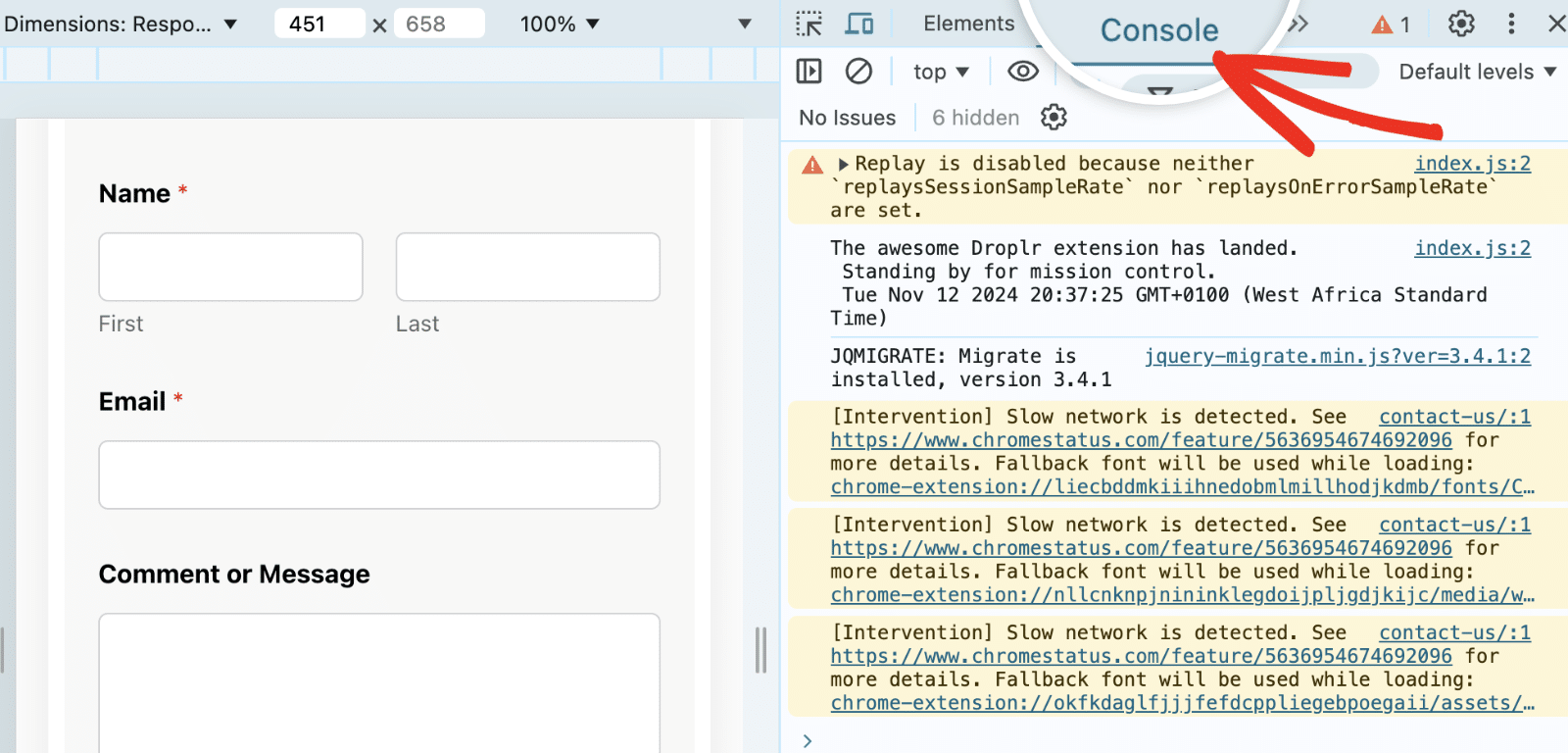Viewport: 1568px width, 753px height.
Task: Click the Replay warning triangle icon
Action: coord(812,165)
